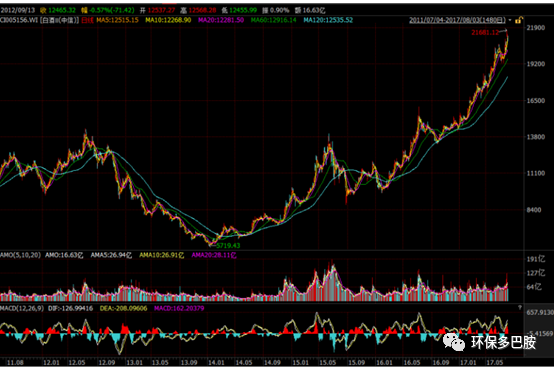Click the MACD panel question mark icon

(x=520, y=308)
